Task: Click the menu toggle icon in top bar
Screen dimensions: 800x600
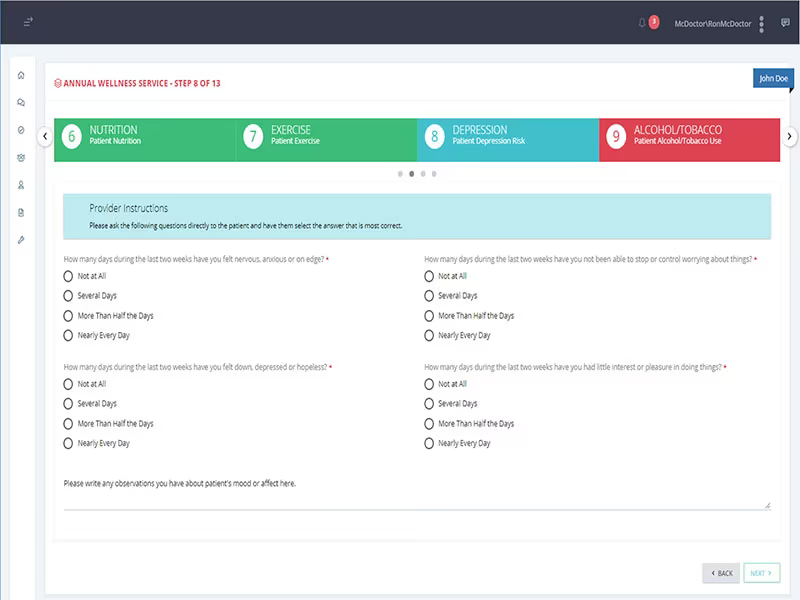Action: 29,21
